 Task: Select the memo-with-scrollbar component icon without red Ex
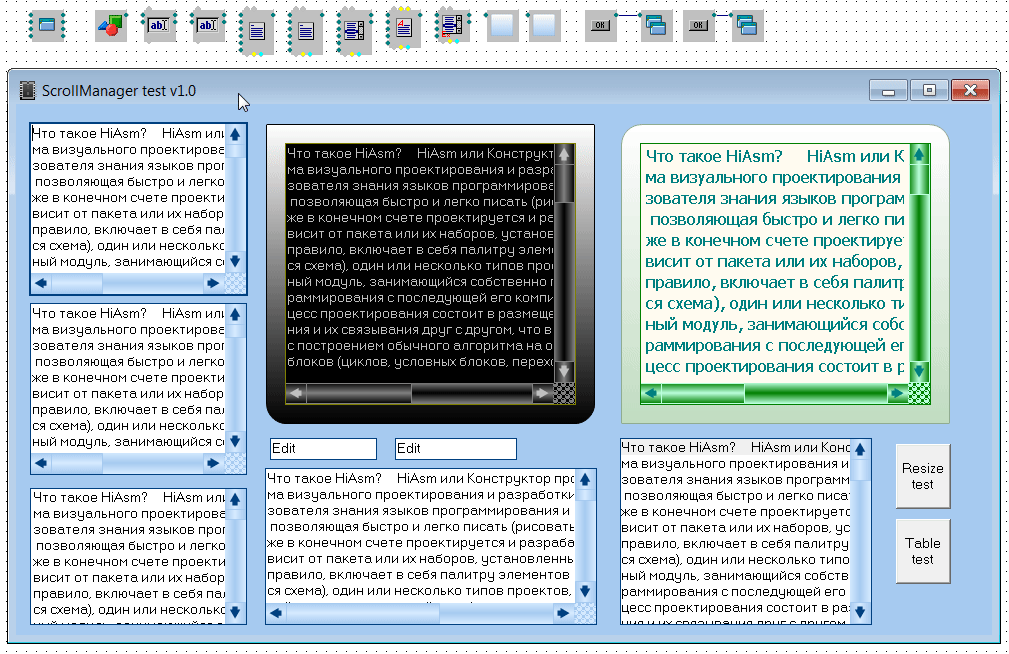pyautogui.click(x=353, y=31)
